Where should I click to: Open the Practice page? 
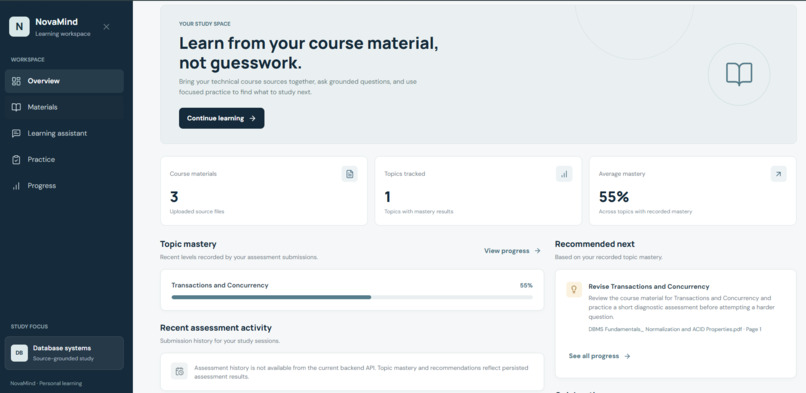pos(64,160)
